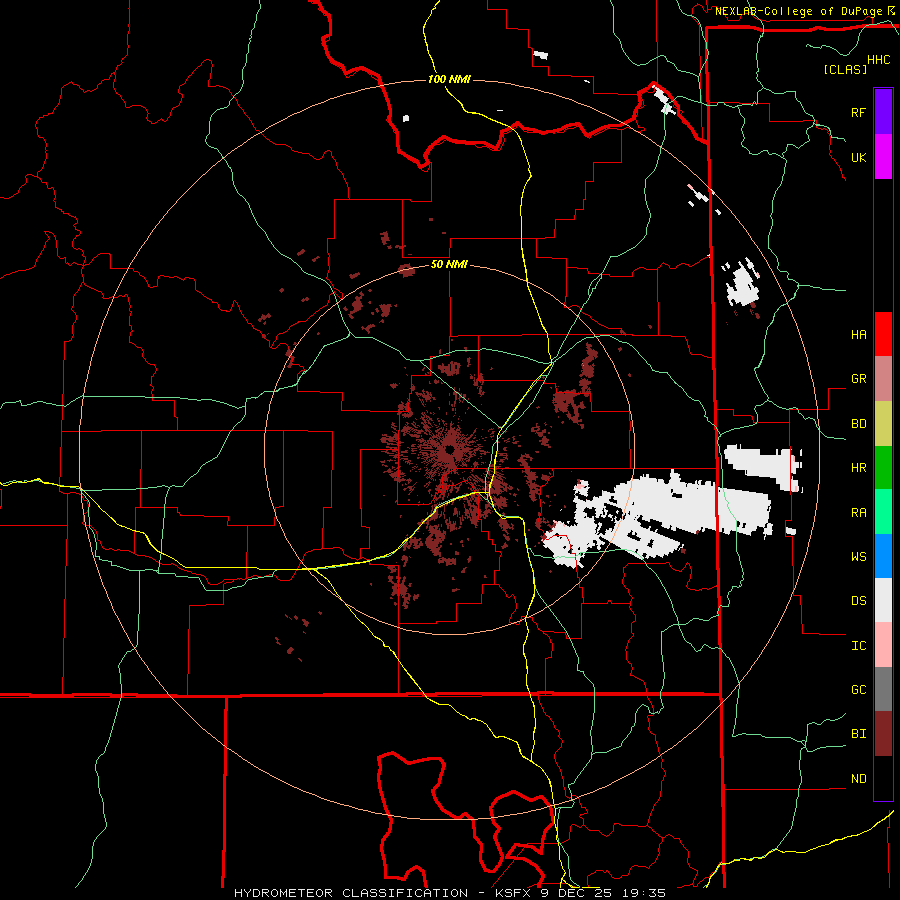Click the BD legend label
This screenshot has height=900, width=900.
[858, 424]
